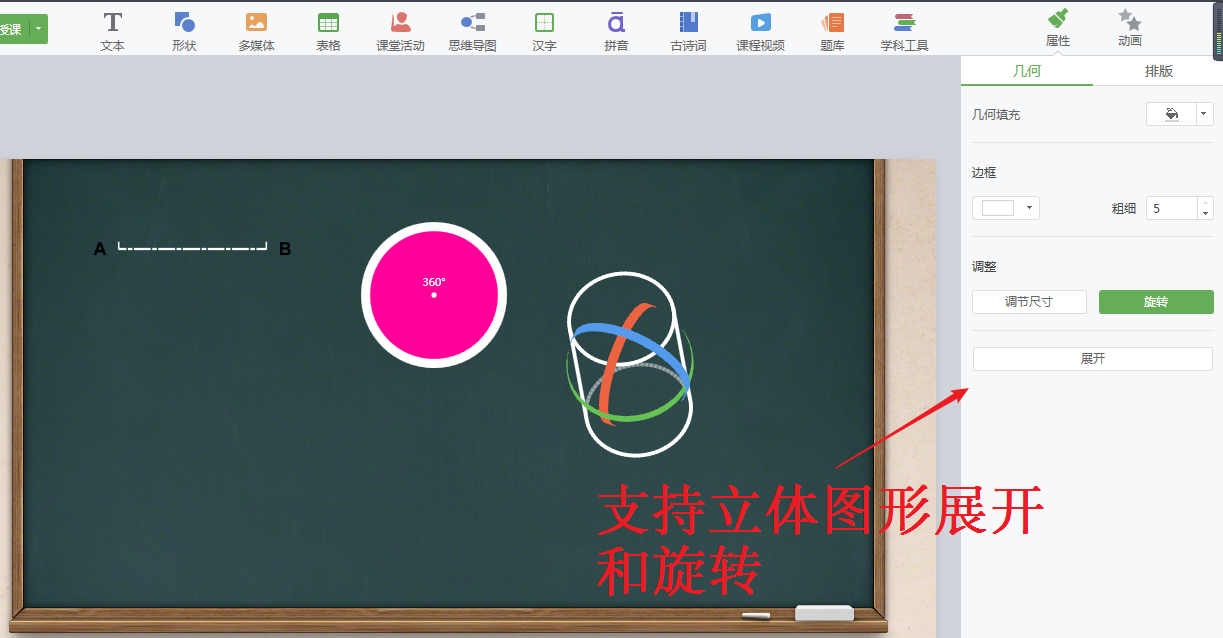Open the 拼音 pinyin tool

(616, 31)
